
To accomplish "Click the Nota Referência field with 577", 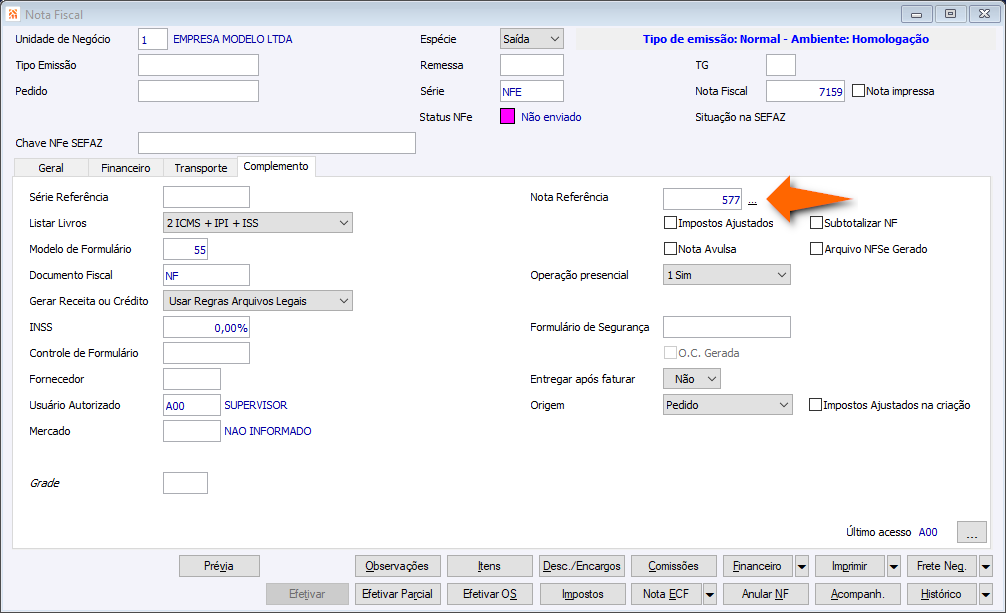I will [703, 199].
